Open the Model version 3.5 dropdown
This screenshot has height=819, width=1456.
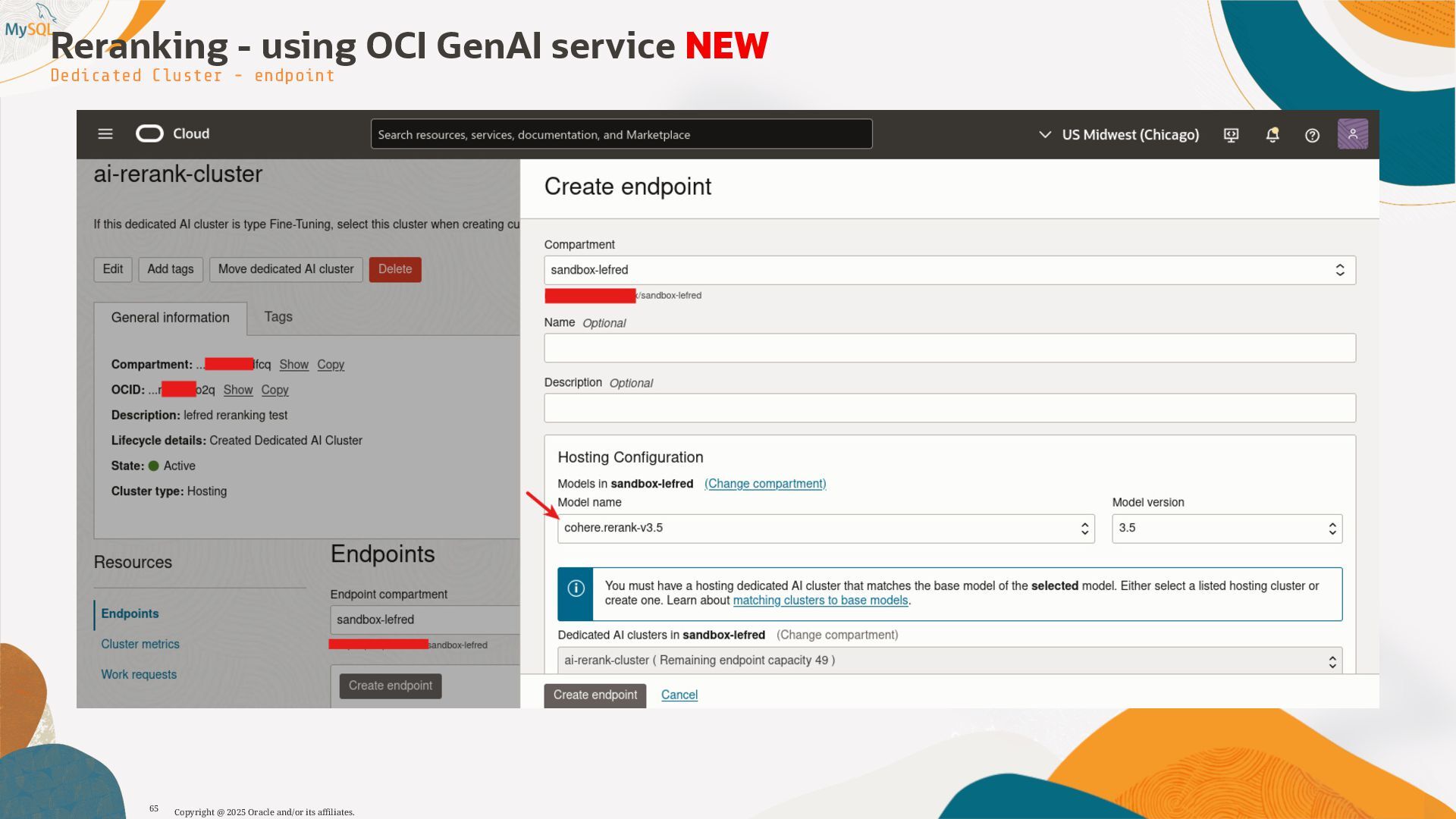pos(1226,529)
